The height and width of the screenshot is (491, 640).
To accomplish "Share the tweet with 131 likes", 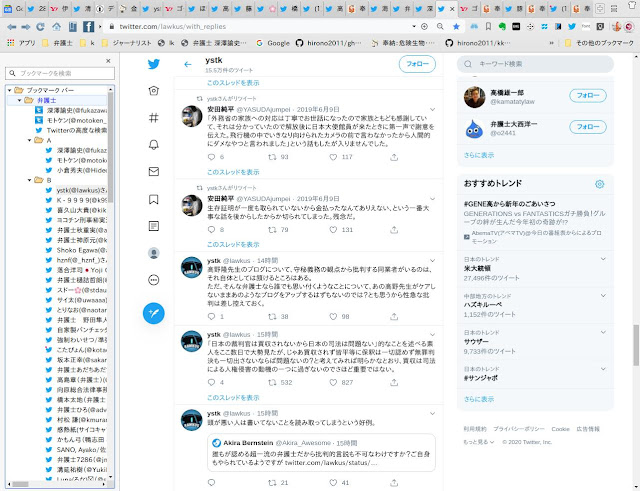I will (394, 230).
